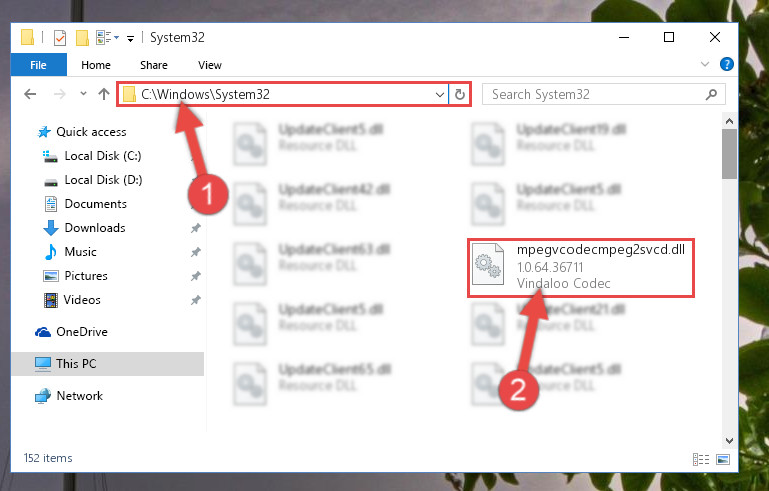Click the new folder quick access icon
The width and height of the screenshot is (769, 491).
coord(82,37)
